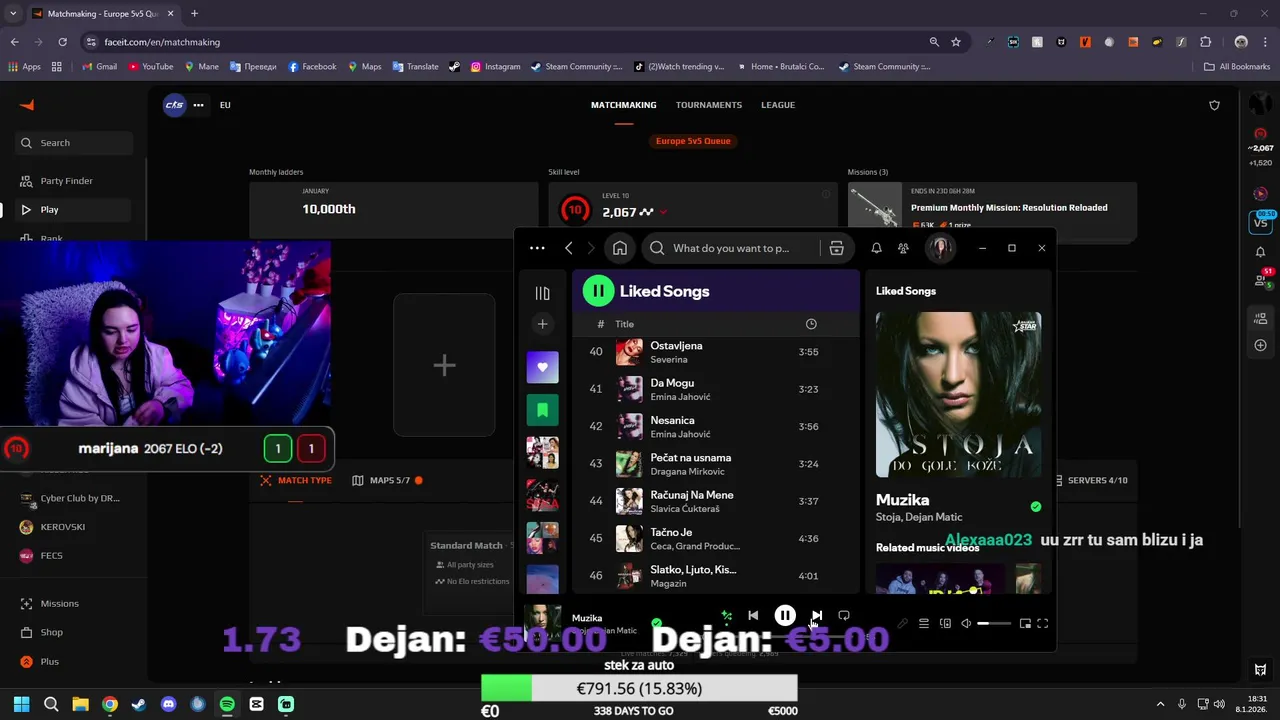Viewport: 1280px width, 720px height.
Task: Open Spotify Friend Activity icon
Action: coord(903,248)
